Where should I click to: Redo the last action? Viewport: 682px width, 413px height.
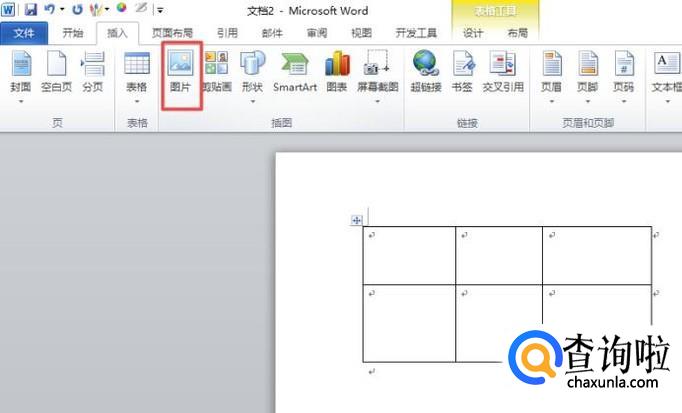coord(77,9)
